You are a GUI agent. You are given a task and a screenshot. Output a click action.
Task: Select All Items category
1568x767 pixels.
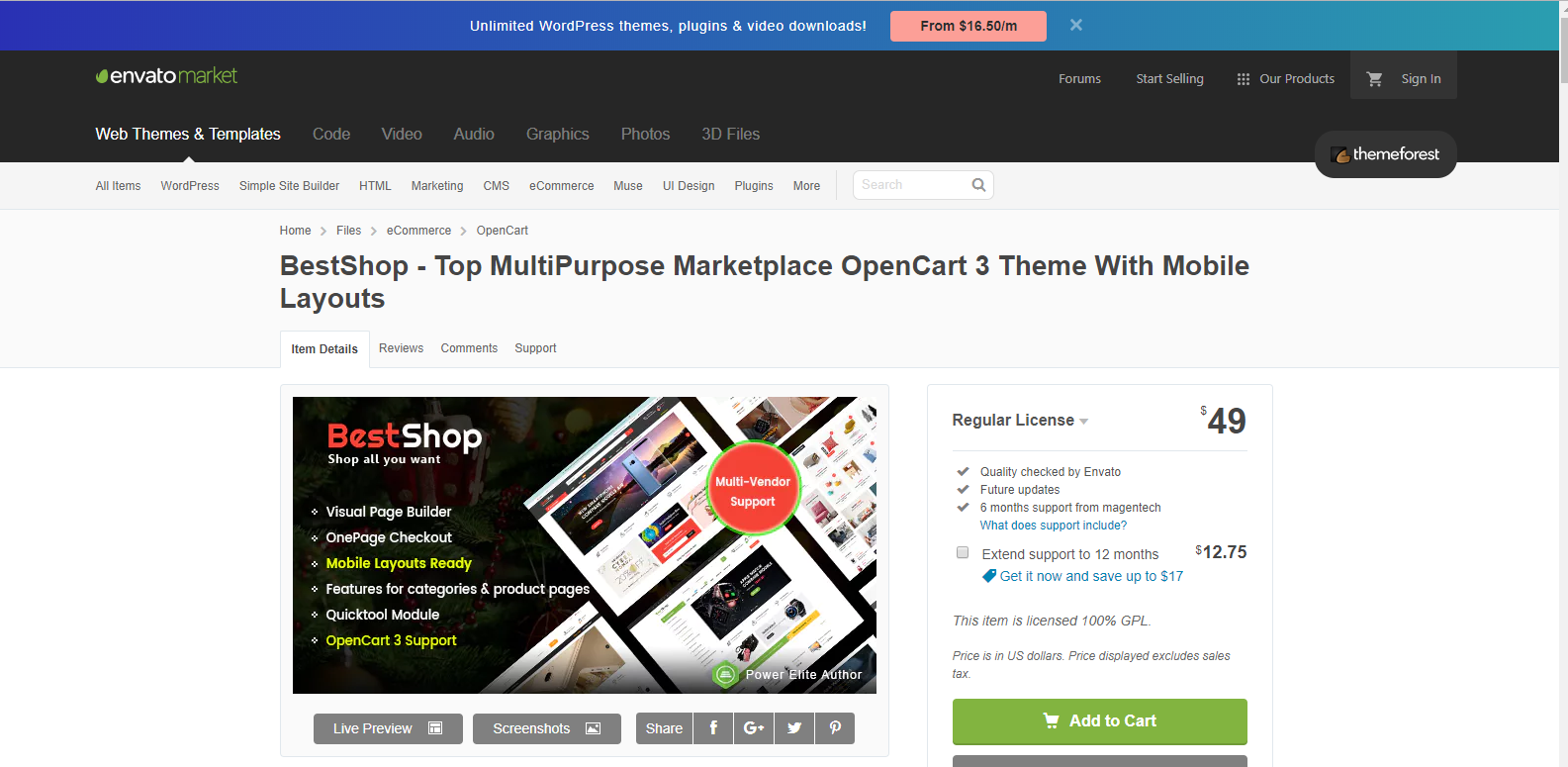click(x=118, y=186)
